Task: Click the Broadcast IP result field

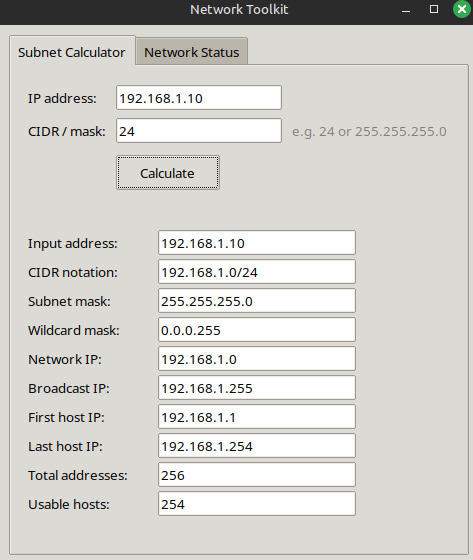Action: pyautogui.click(x=257, y=388)
